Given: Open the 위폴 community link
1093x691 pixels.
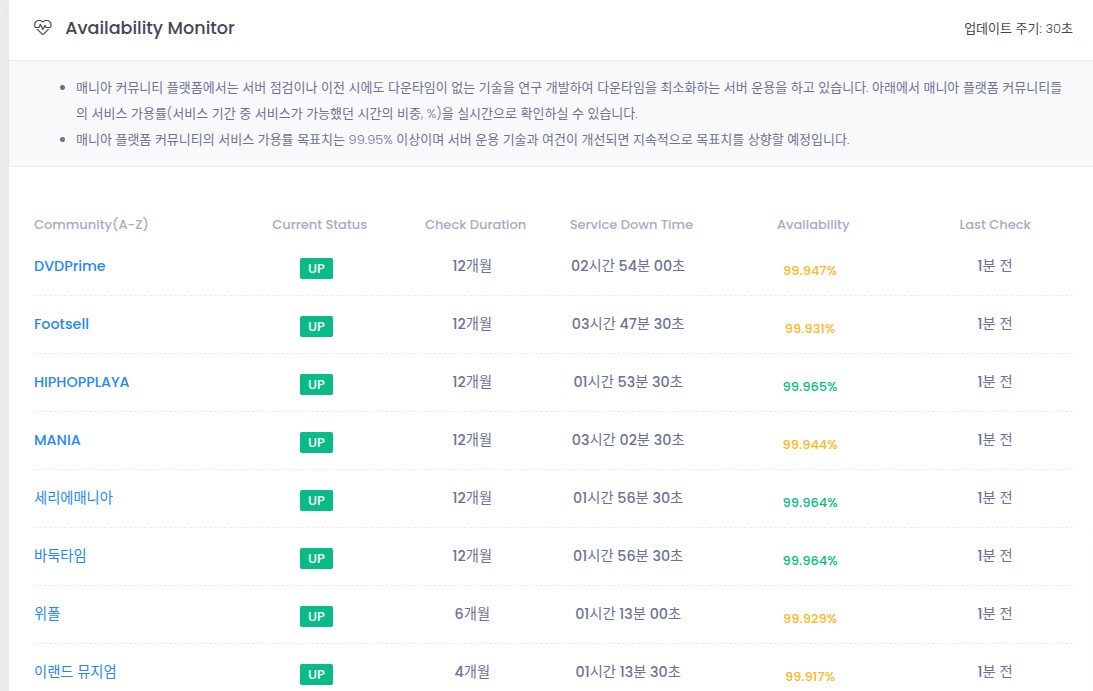Looking at the screenshot, I should click(x=47, y=614).
